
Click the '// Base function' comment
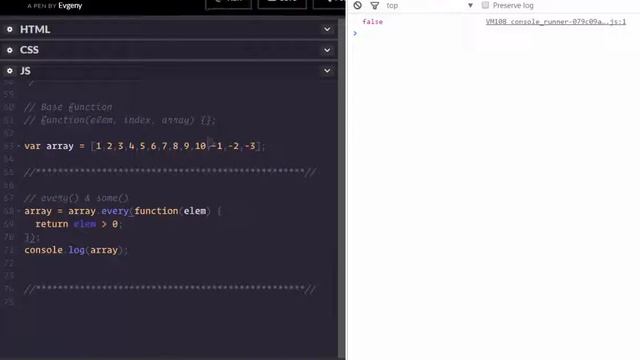coord(68,107)
